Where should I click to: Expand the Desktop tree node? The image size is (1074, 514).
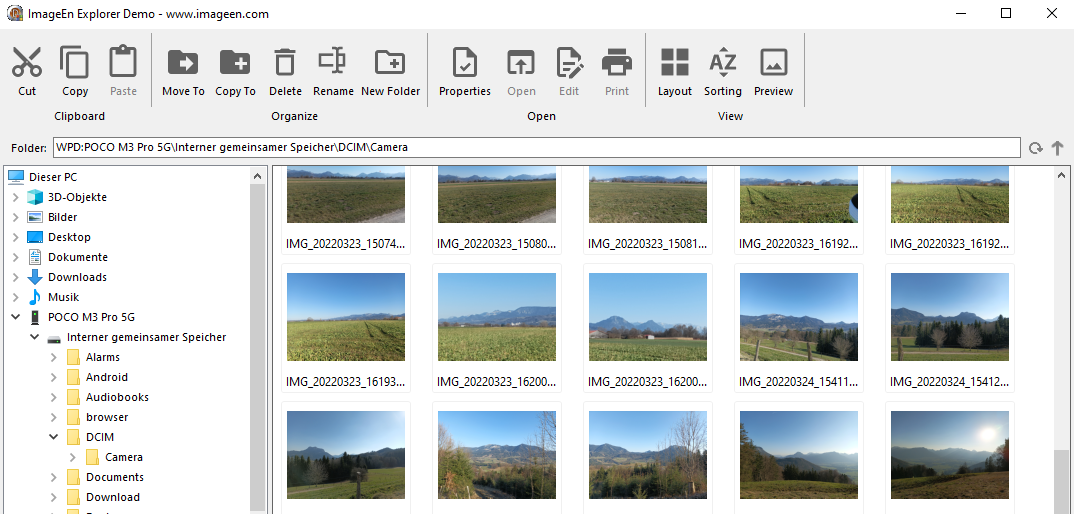[16, 237]
